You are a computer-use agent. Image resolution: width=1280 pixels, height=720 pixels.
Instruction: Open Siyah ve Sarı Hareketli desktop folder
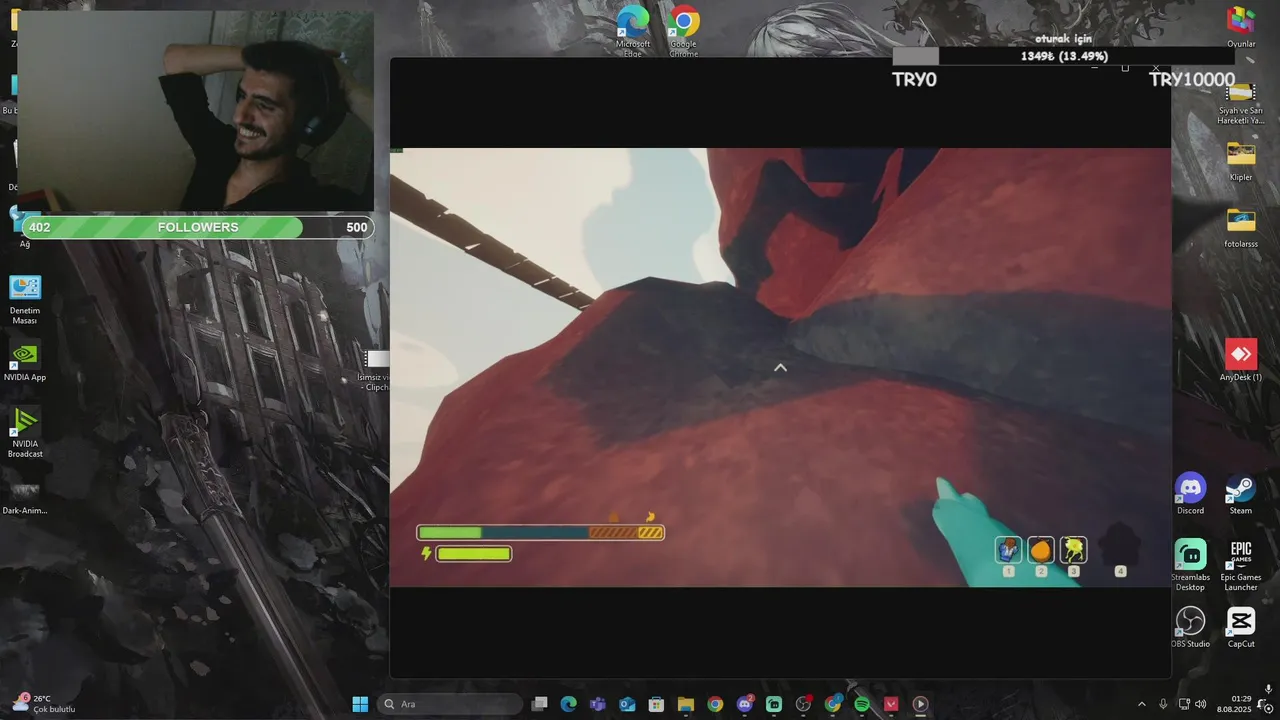coord(1241,102)
